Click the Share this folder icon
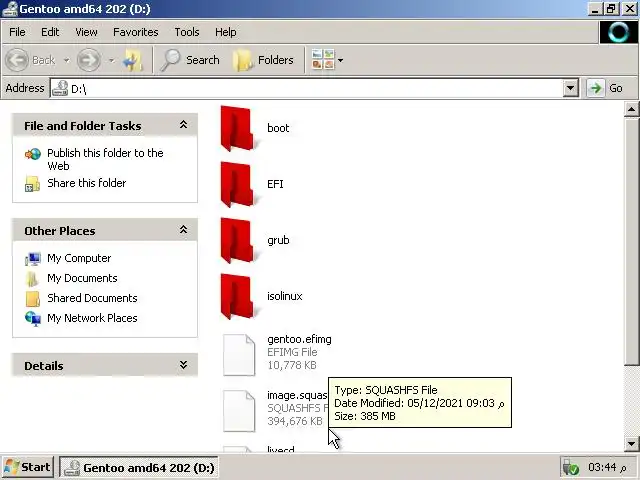Image resolution: width=640 pixels, height=480 pixels. point(33,184)
